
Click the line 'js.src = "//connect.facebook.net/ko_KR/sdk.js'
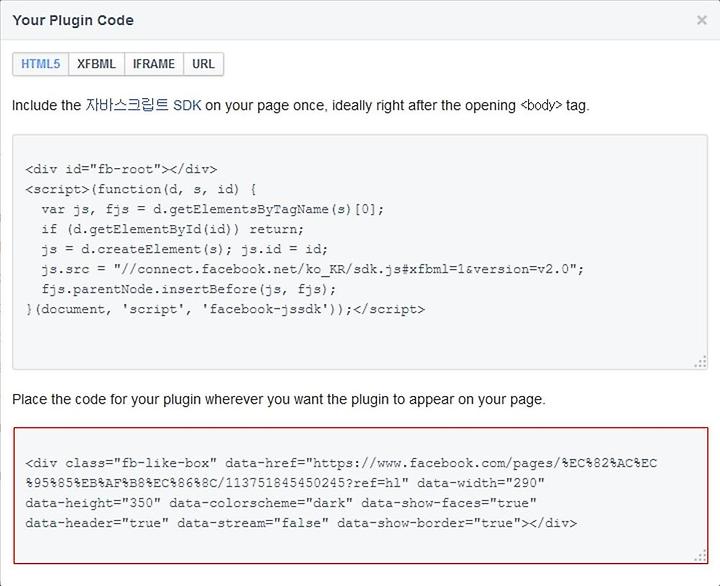click(313, 269)
